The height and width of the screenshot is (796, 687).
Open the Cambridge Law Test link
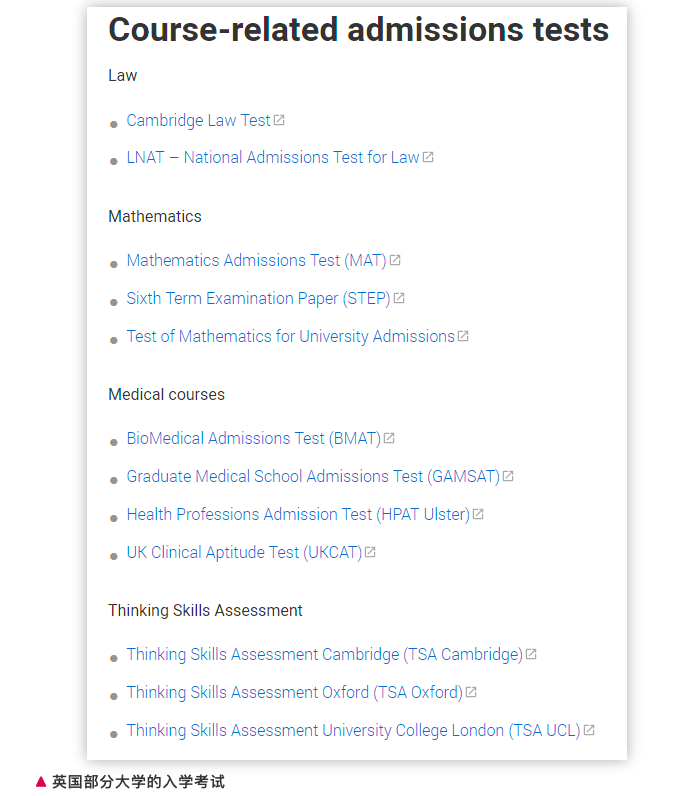point(198,121)
